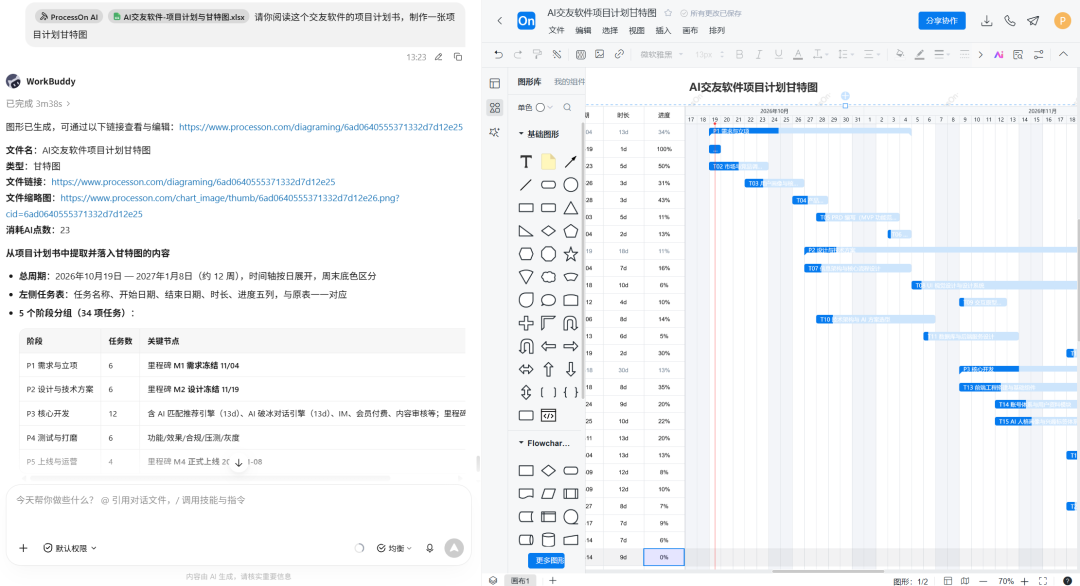Collapse the 基础图形 shape section
This screenshot has height=586, width=1080.
521,134
